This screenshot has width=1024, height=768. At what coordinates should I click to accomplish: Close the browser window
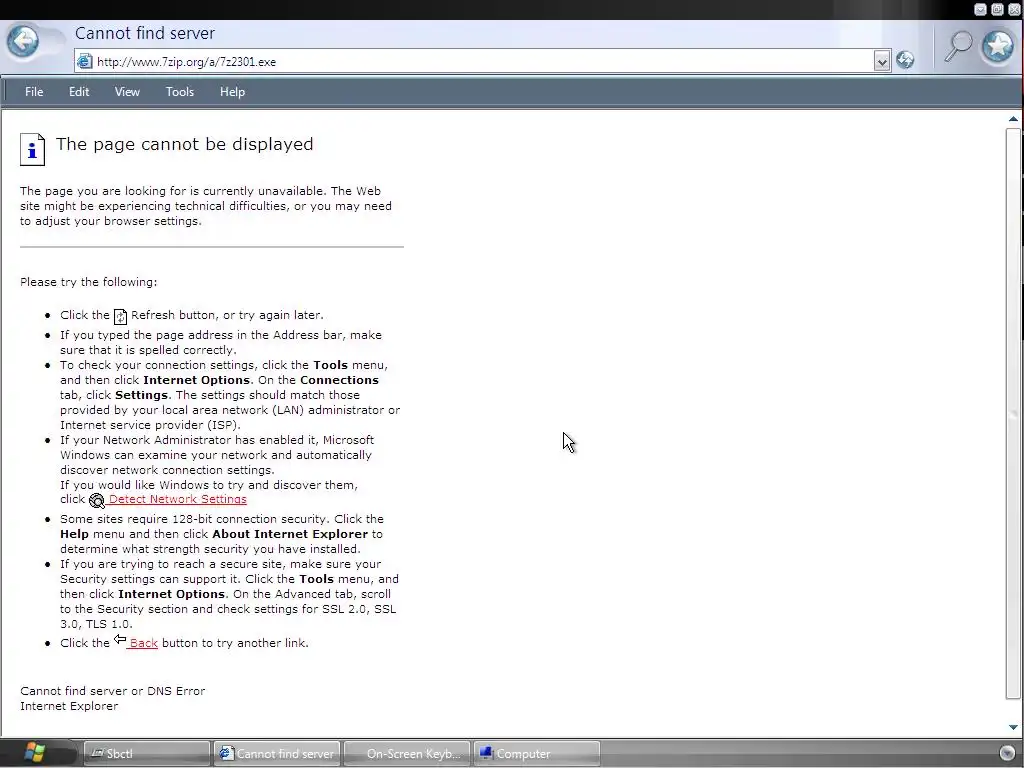1014,9
